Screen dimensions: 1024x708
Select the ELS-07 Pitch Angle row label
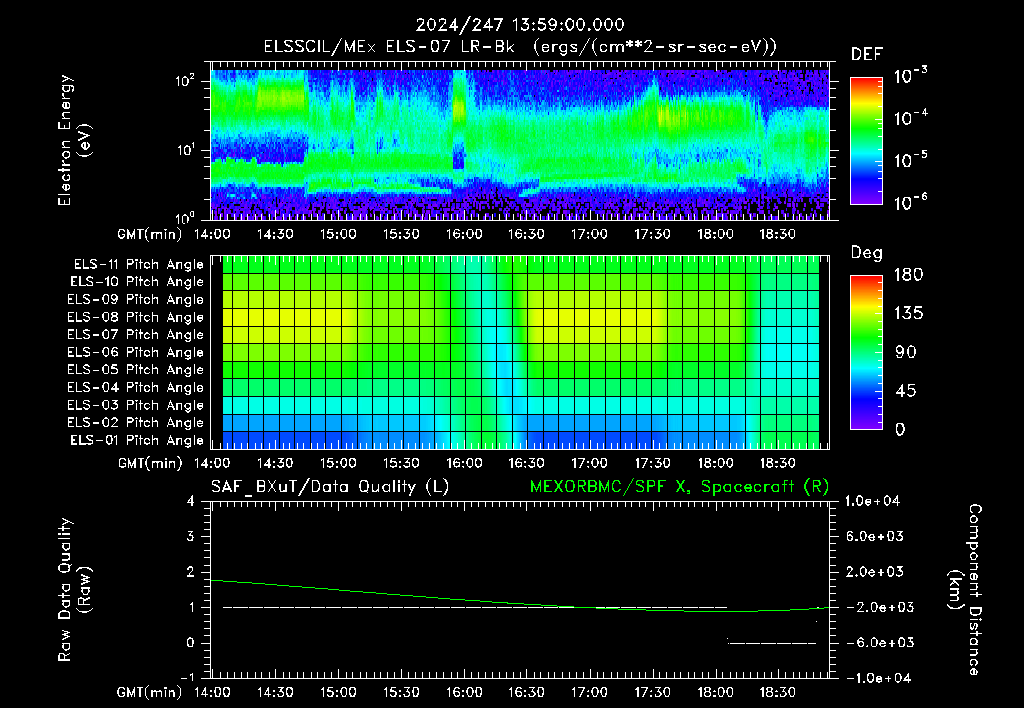[x=136, y=335]
